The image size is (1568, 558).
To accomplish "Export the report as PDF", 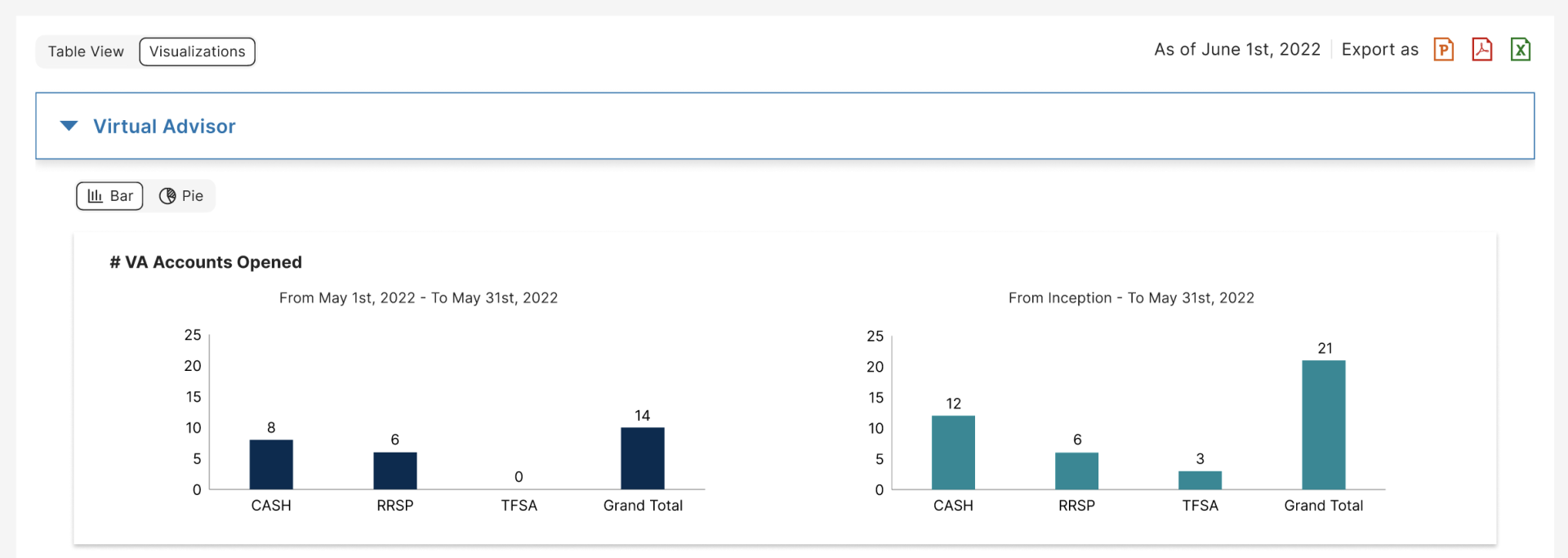I will [1482, 49].
